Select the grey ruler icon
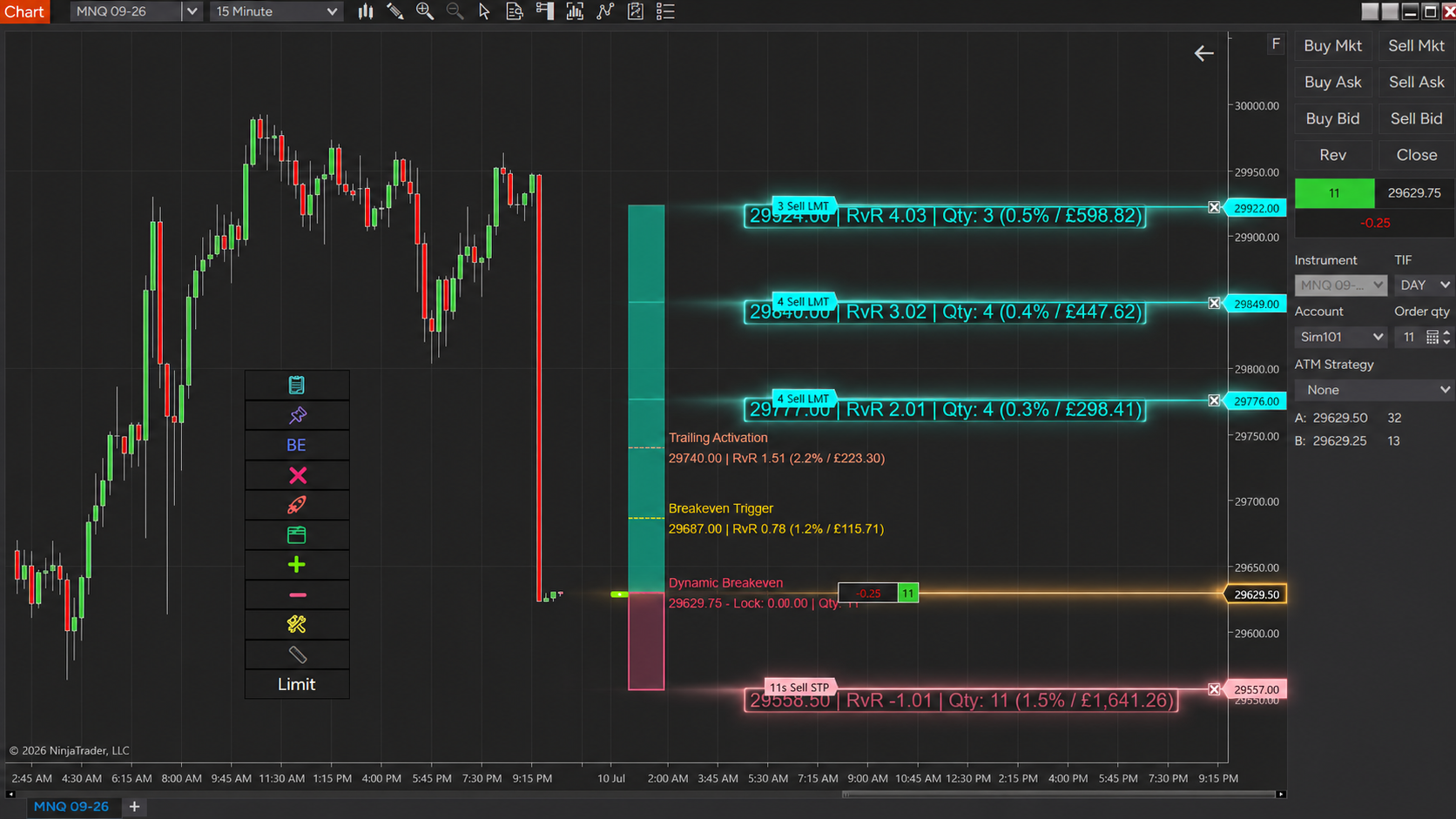Screen dimensions: 1456x819 (297, 655)
